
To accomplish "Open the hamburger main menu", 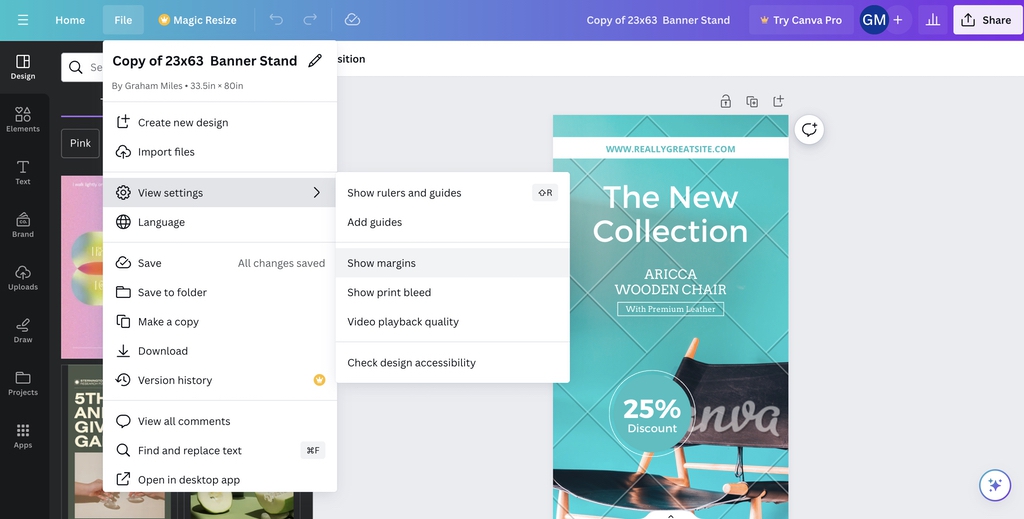I will pos(23,20).
